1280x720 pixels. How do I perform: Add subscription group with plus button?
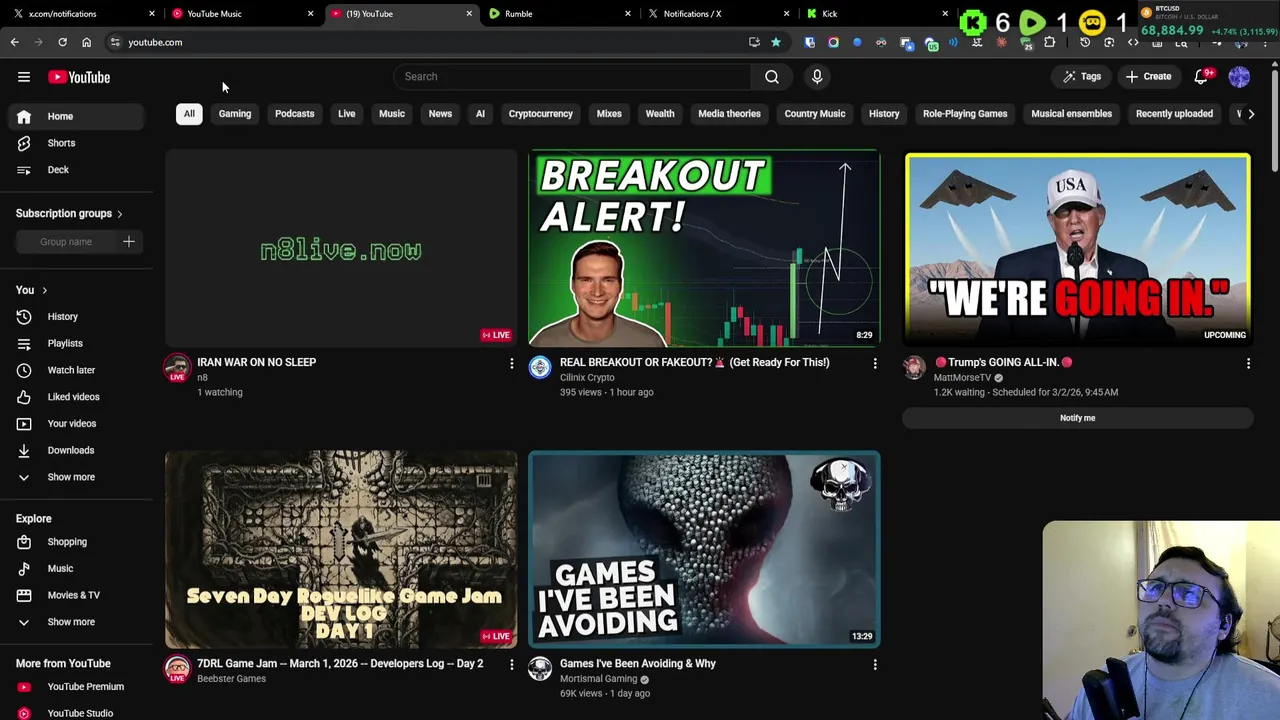point(129,241)
